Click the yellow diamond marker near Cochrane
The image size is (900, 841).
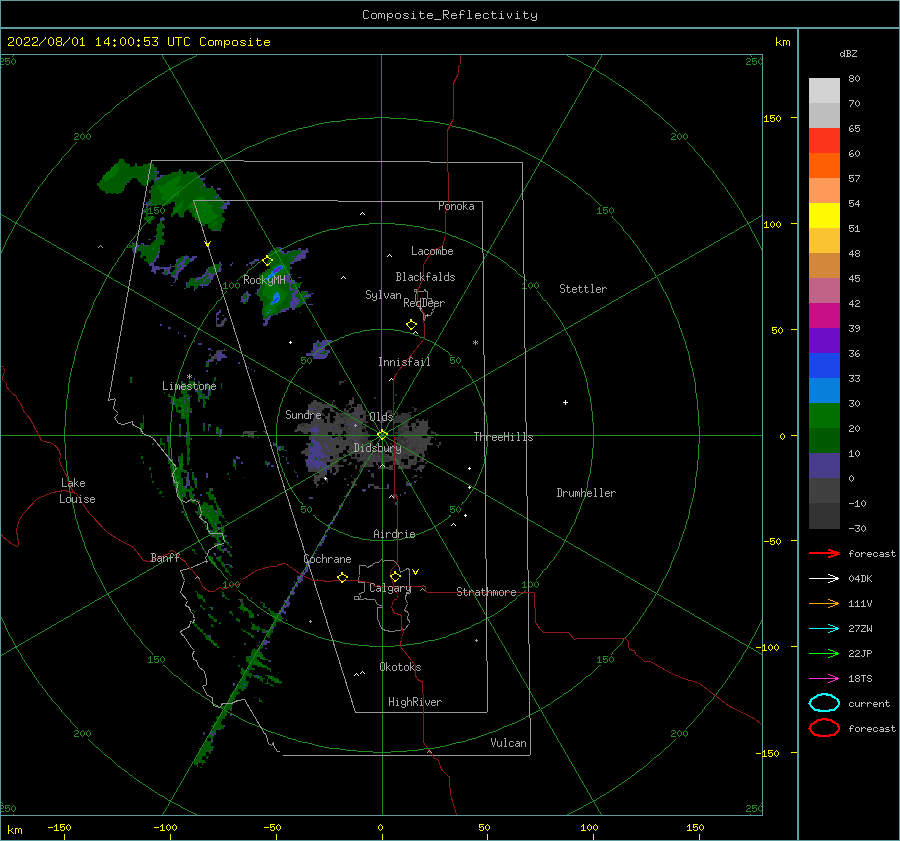(343, 578)
